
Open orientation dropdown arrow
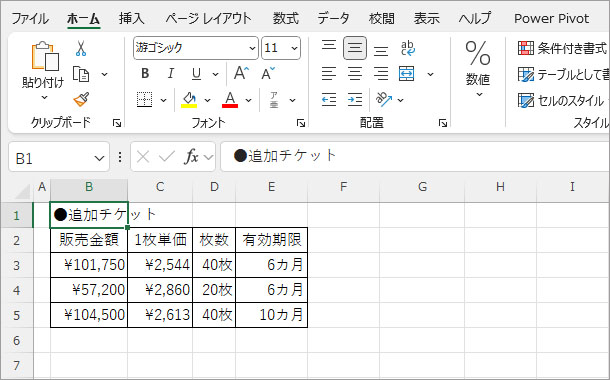pyautogui.click(x=400, y=100)
